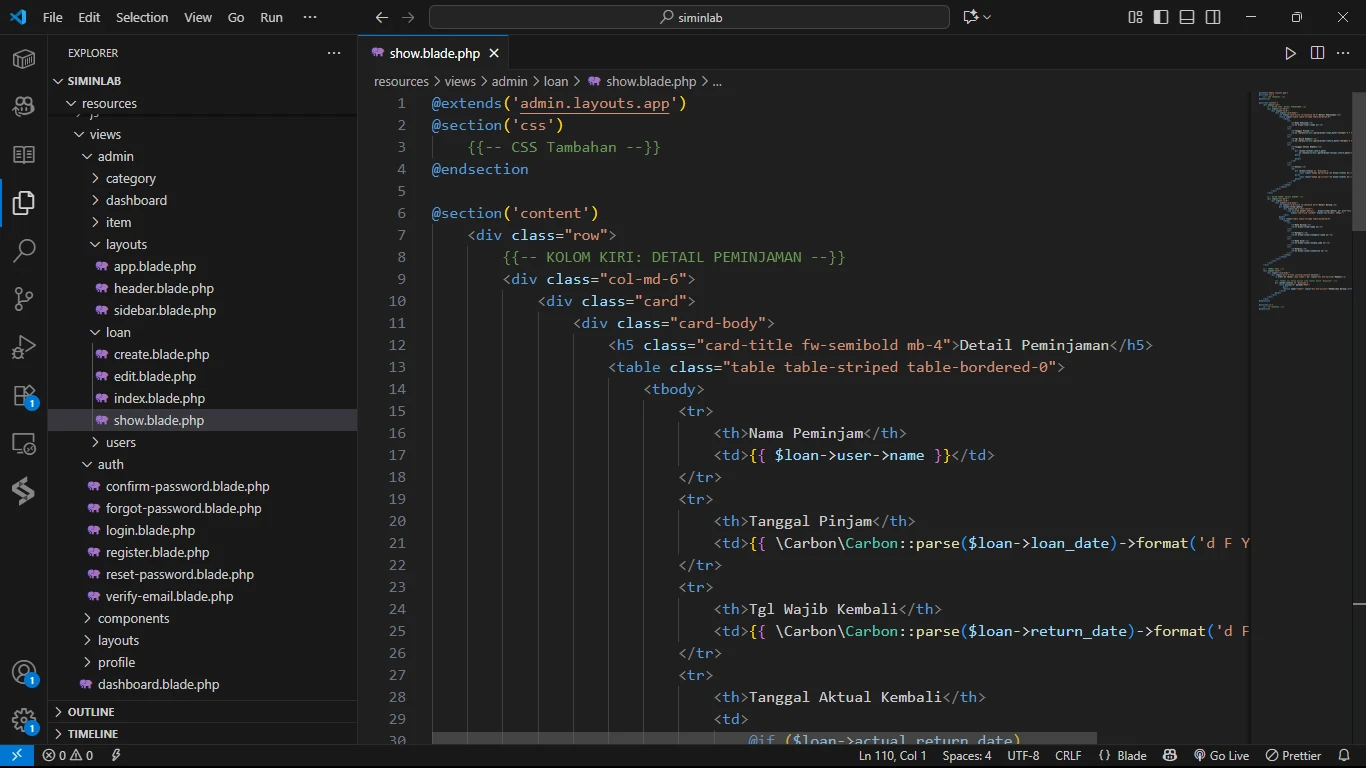This screenshot has height=768, width=1366.
Task: Open the Source Control view
Action: (x=24, y=298)
